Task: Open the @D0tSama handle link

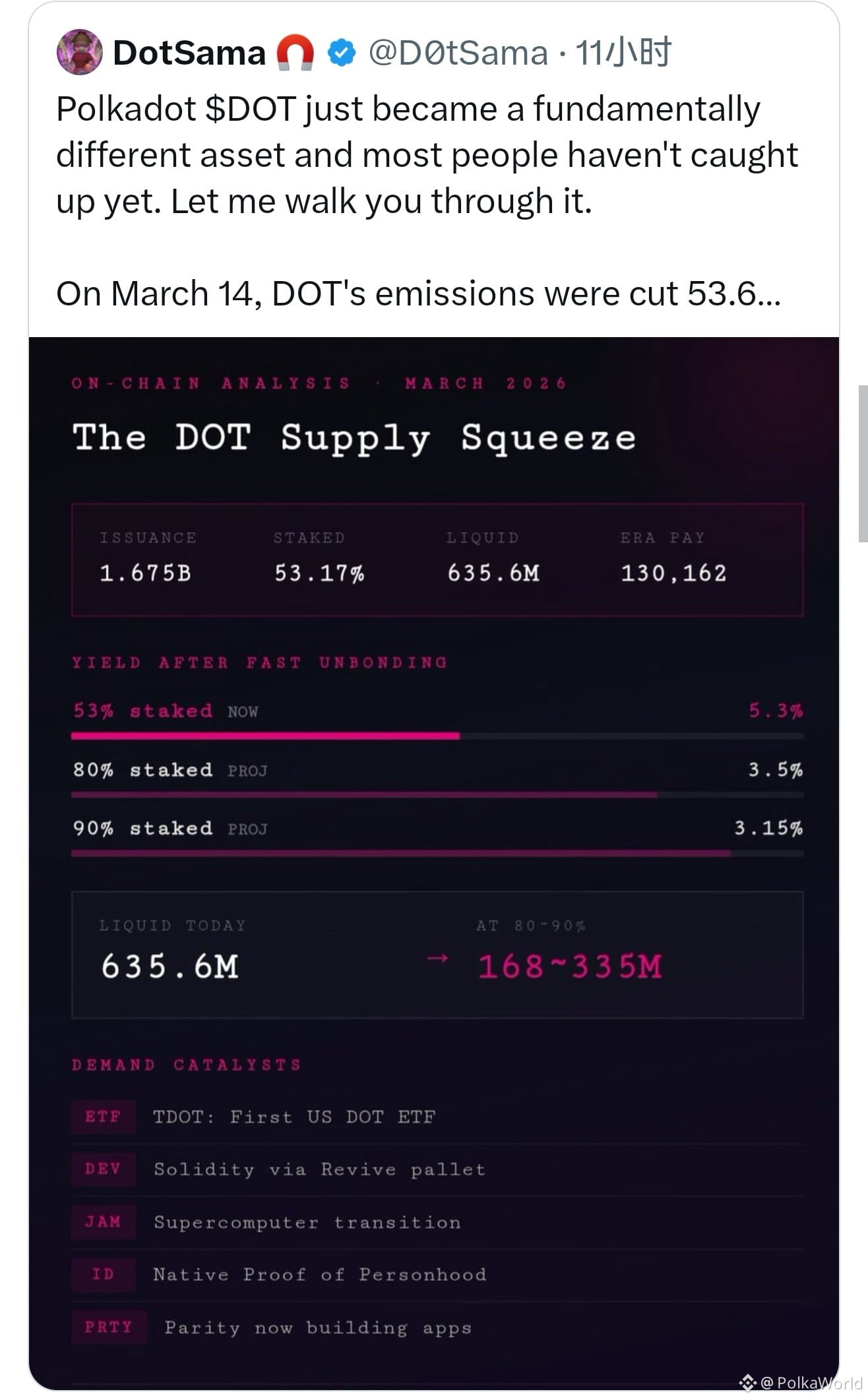Action: pos(458,53)
